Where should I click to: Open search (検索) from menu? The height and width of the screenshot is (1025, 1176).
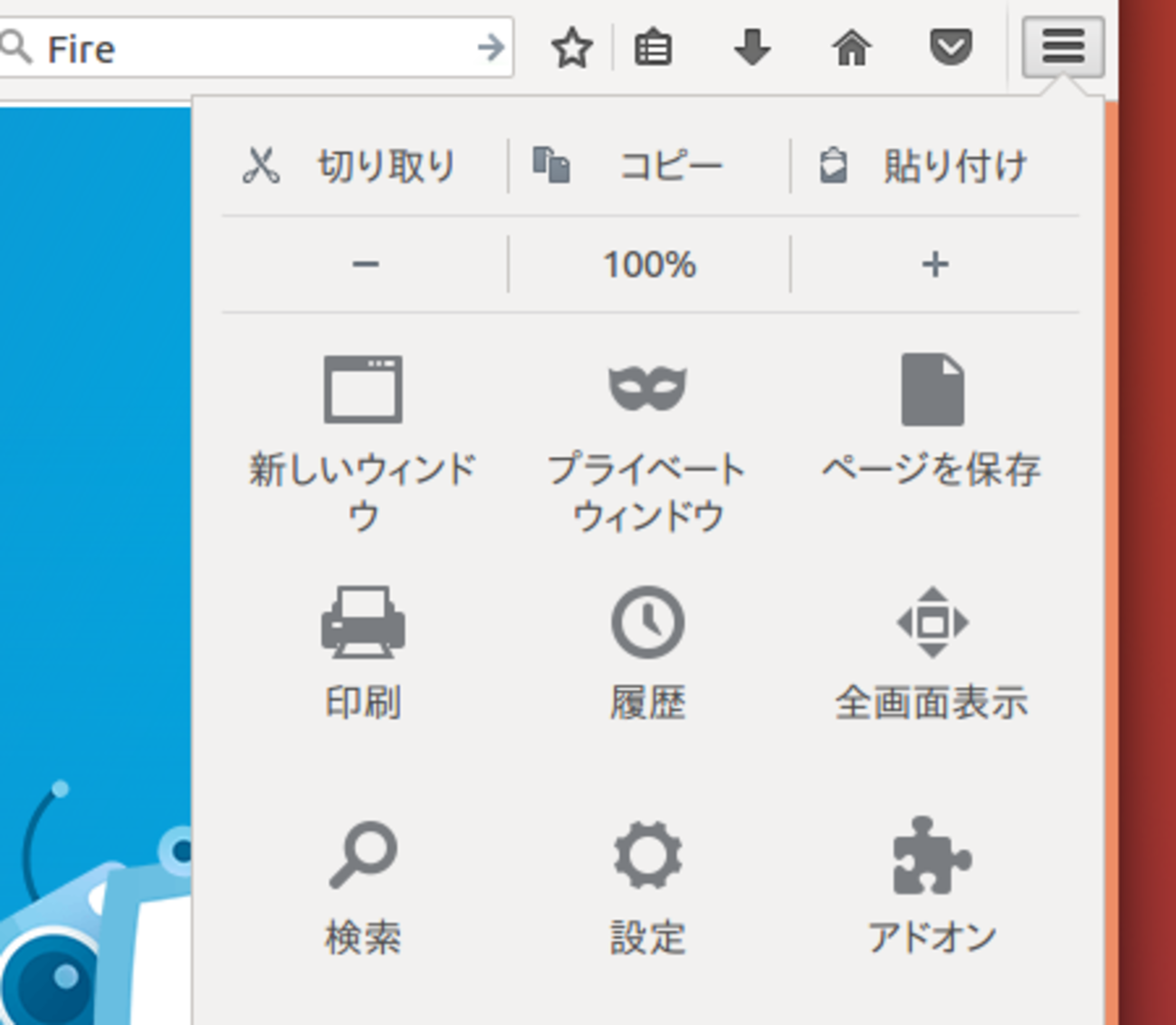[363, 887]
